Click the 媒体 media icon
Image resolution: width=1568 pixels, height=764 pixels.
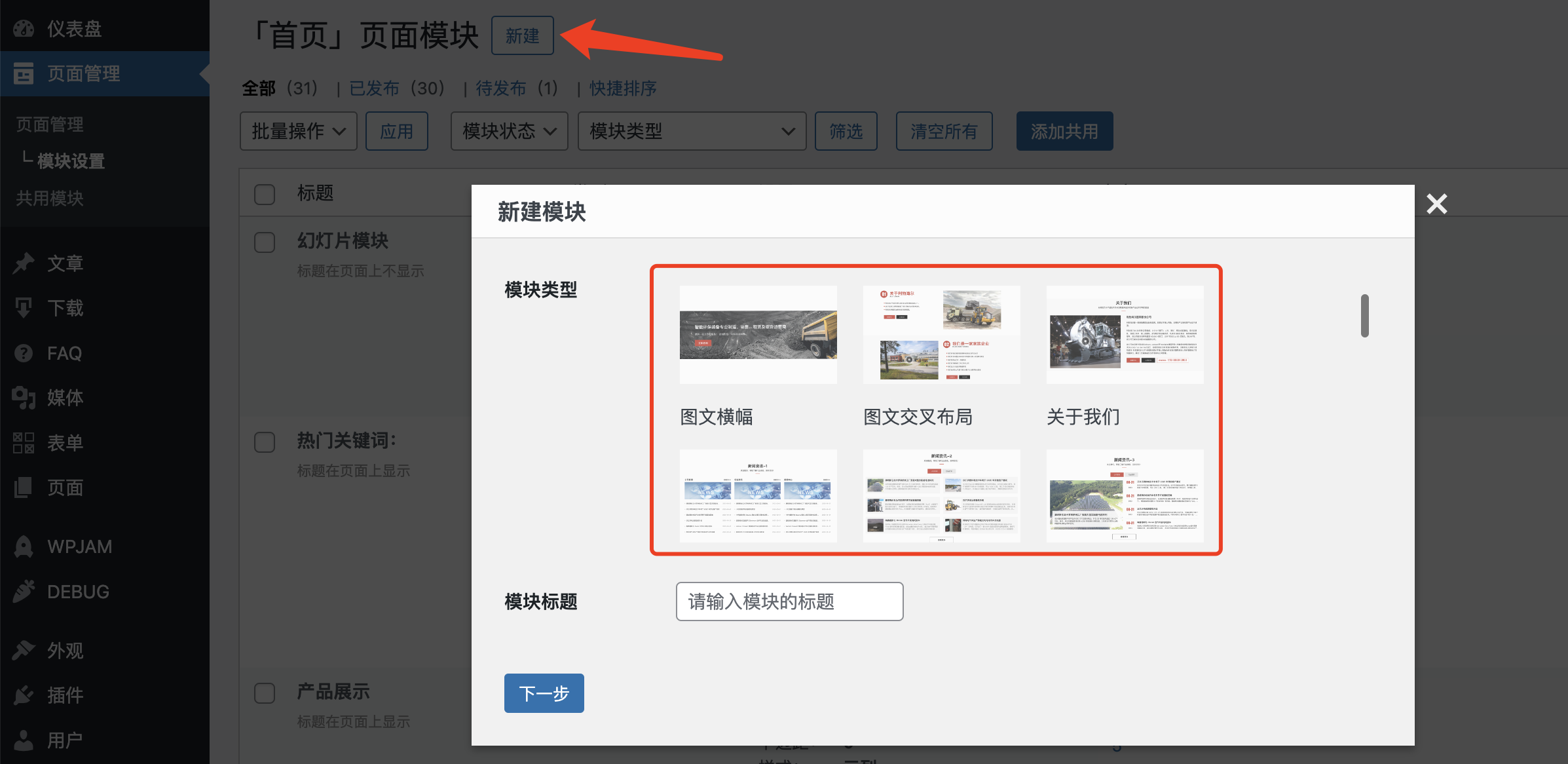point(24,398)
